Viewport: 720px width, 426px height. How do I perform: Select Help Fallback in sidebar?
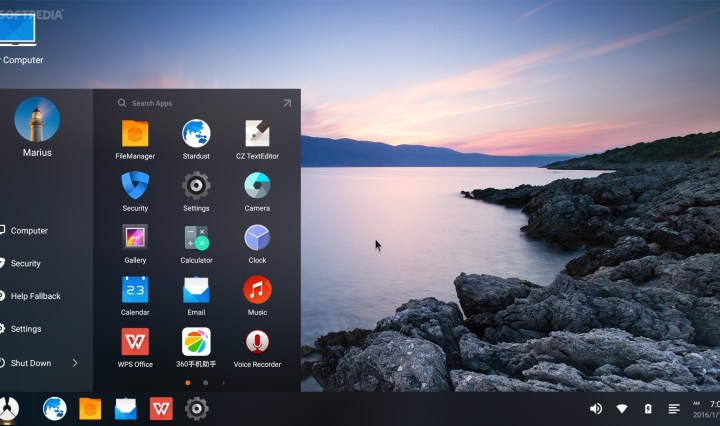[x=35, y=296]
